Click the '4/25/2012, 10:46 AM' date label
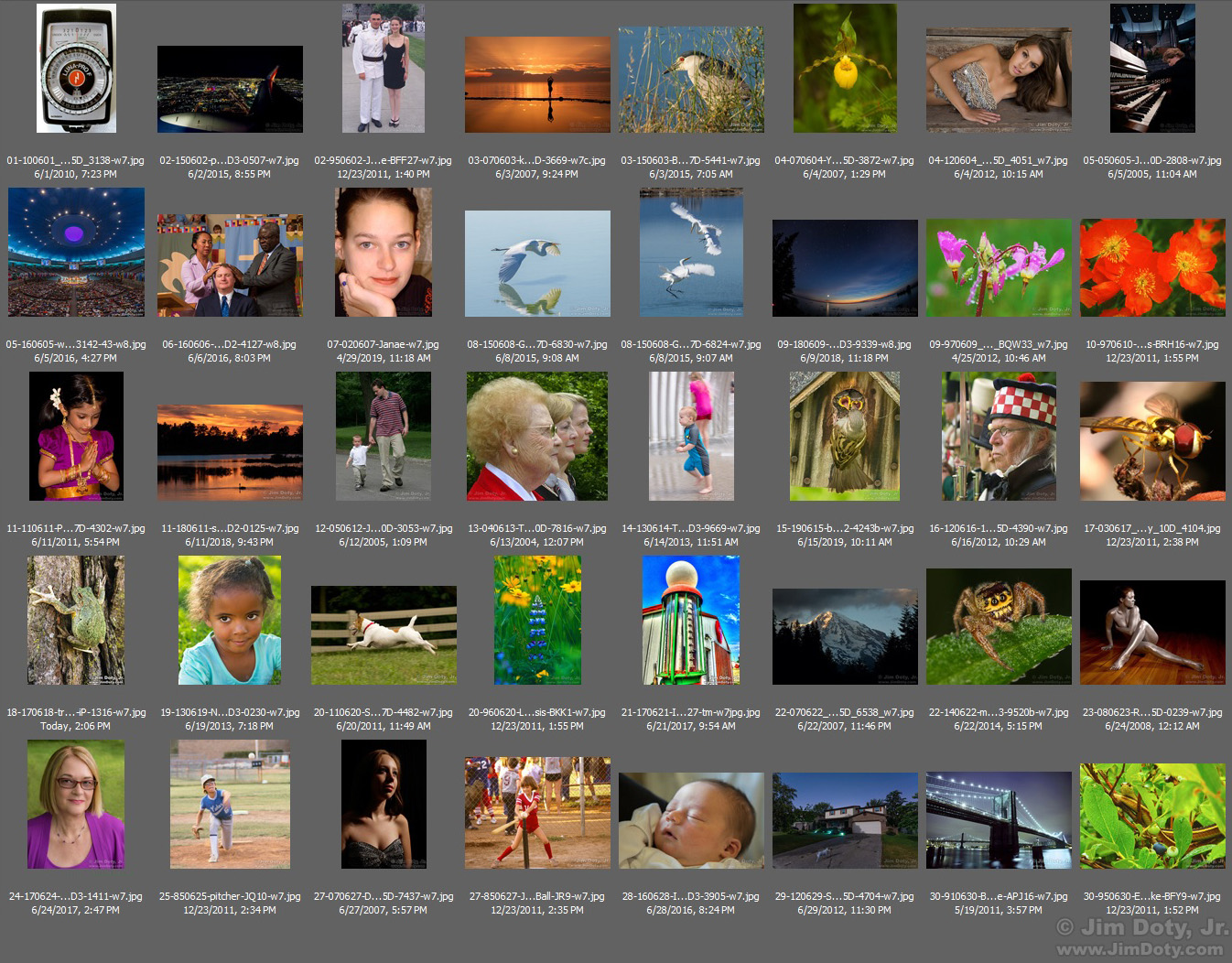 click(999, 359)
